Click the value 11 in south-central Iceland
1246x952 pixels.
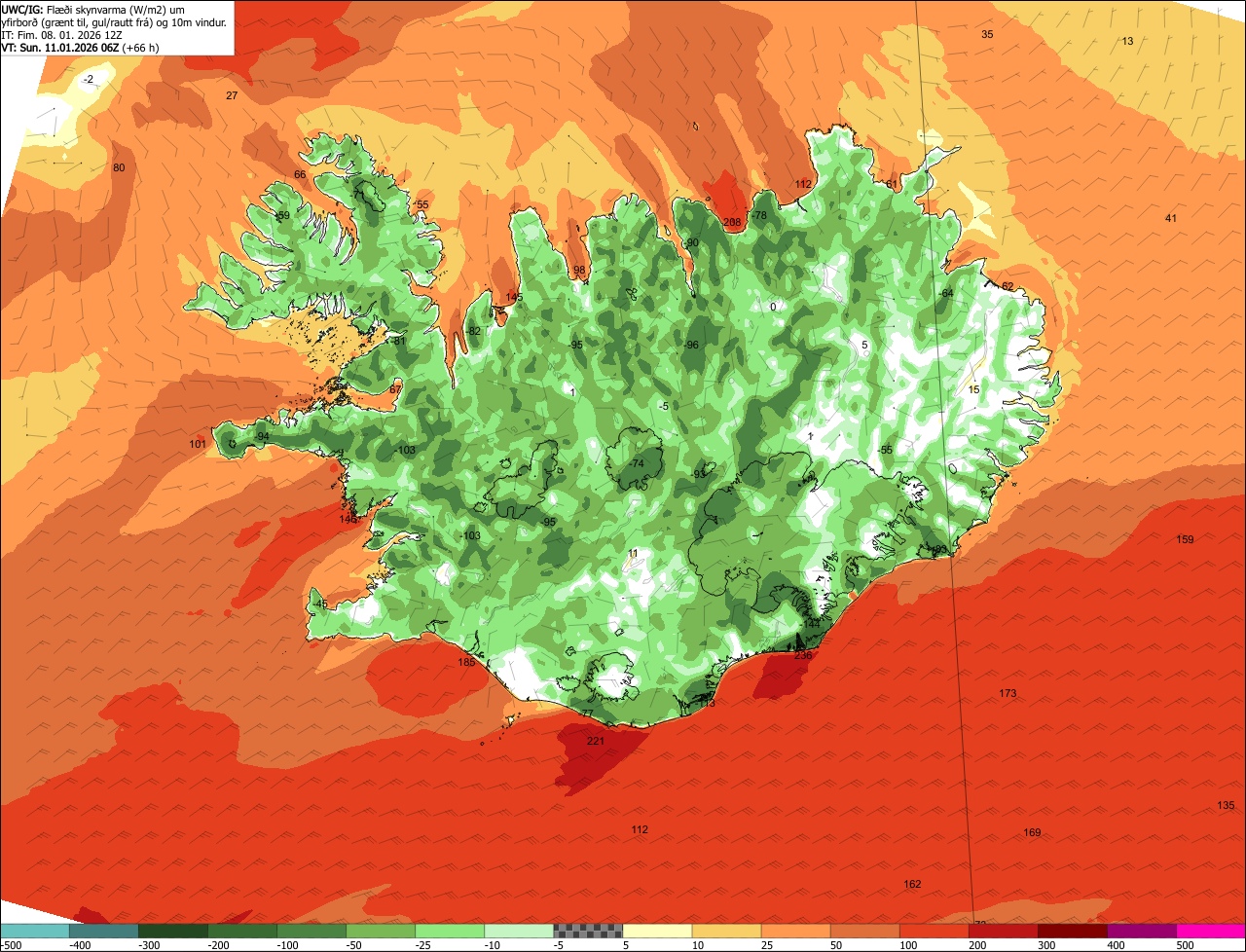(633, 553)
